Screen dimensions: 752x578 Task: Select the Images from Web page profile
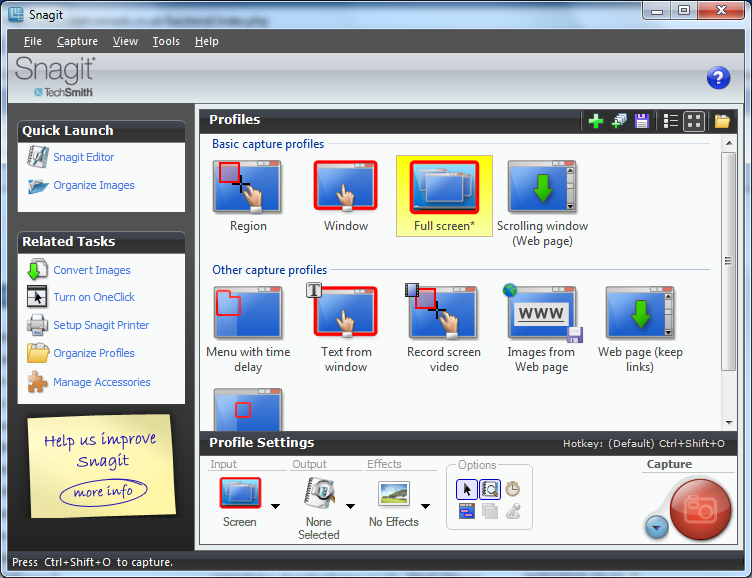tap(542, 330)
